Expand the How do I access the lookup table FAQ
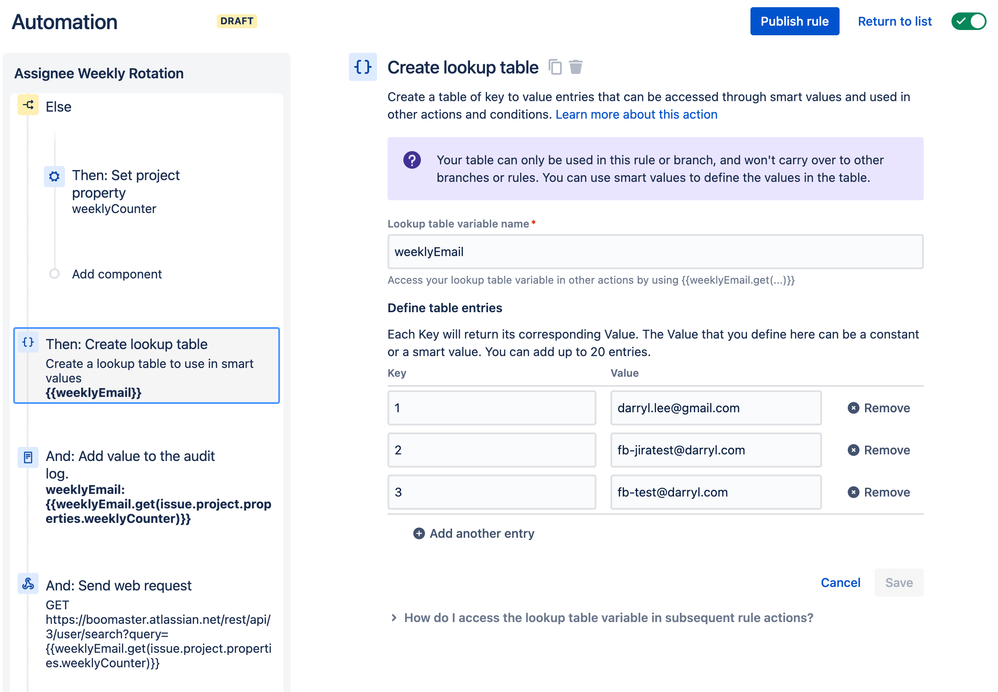This screenshot has width=998, height=692. pos(602,618)
